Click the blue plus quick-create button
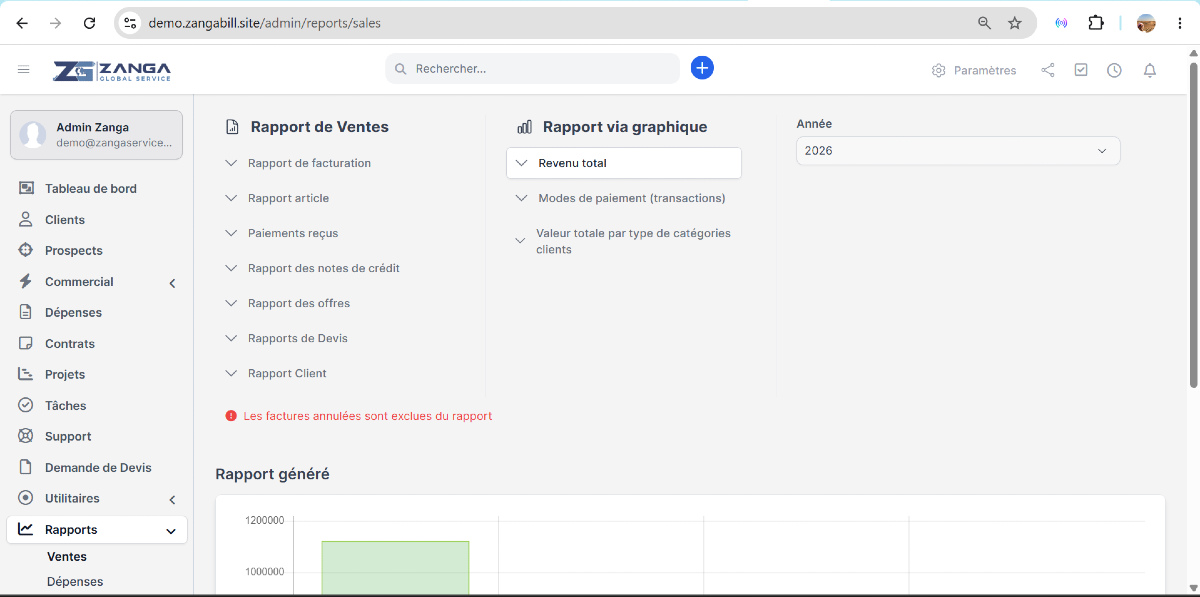 coord(702,68)
